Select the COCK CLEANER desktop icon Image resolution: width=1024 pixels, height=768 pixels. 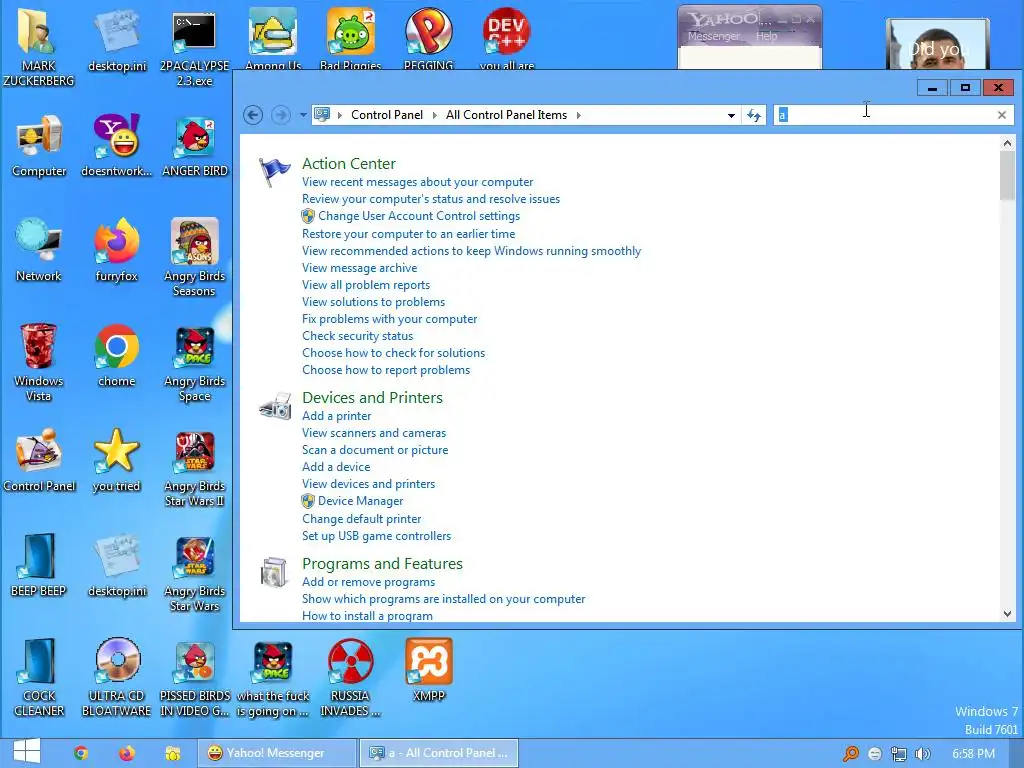[39, 677]
